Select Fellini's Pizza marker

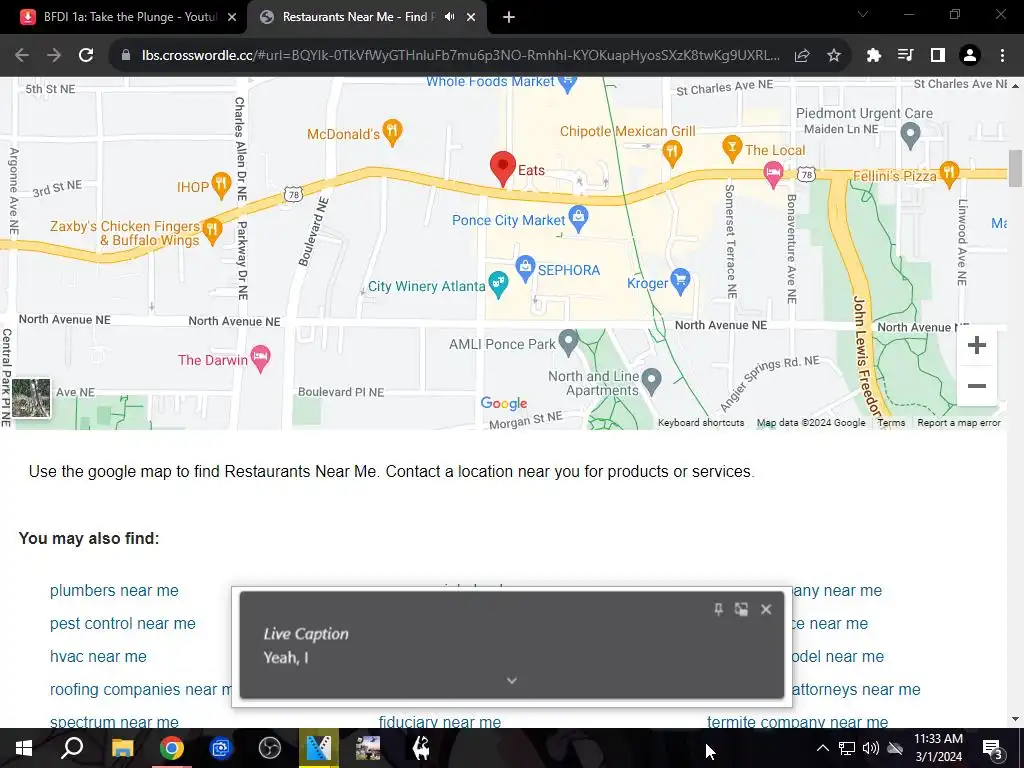point(949,174)
